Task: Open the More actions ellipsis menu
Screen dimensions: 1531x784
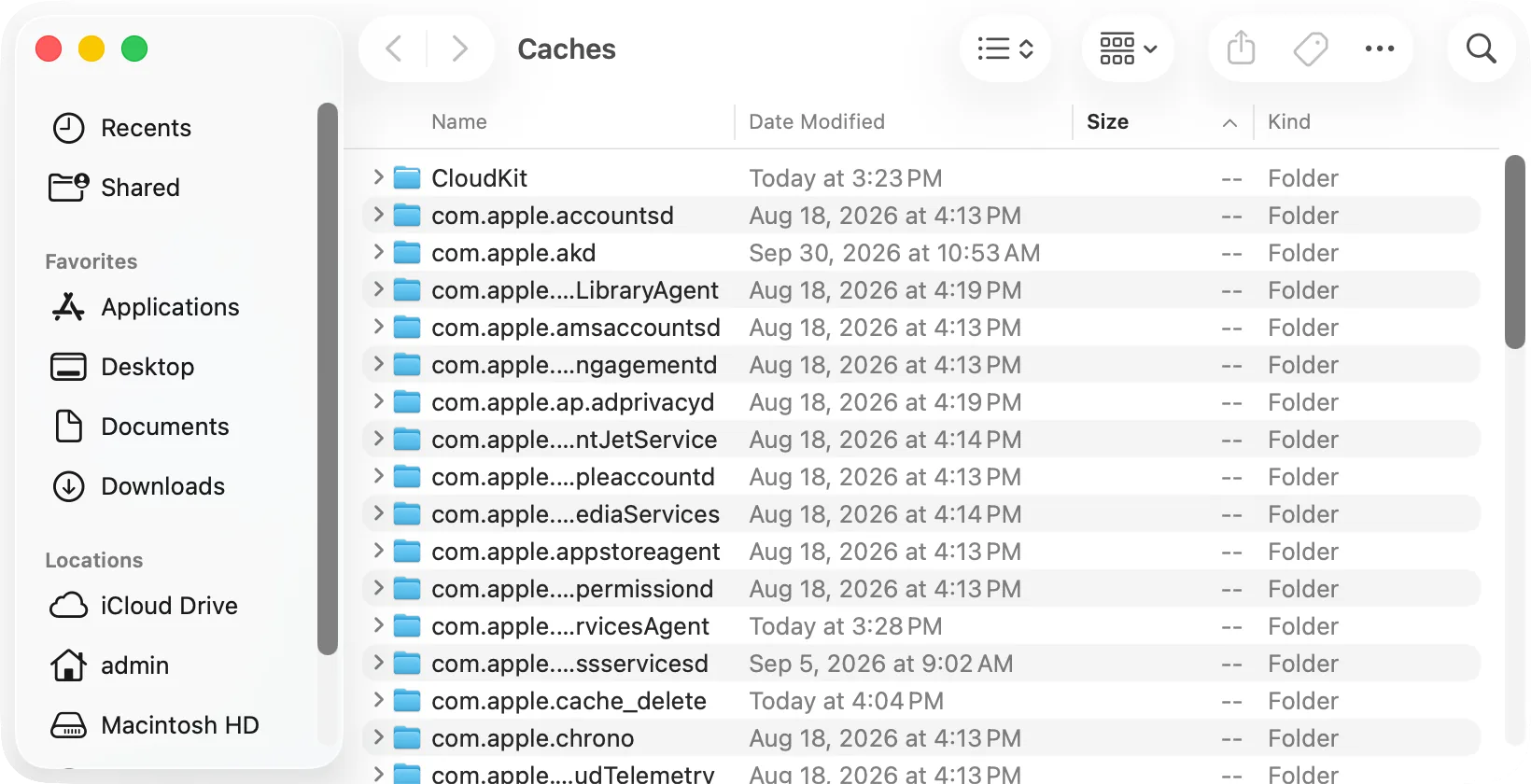Action: [1380, 49]
